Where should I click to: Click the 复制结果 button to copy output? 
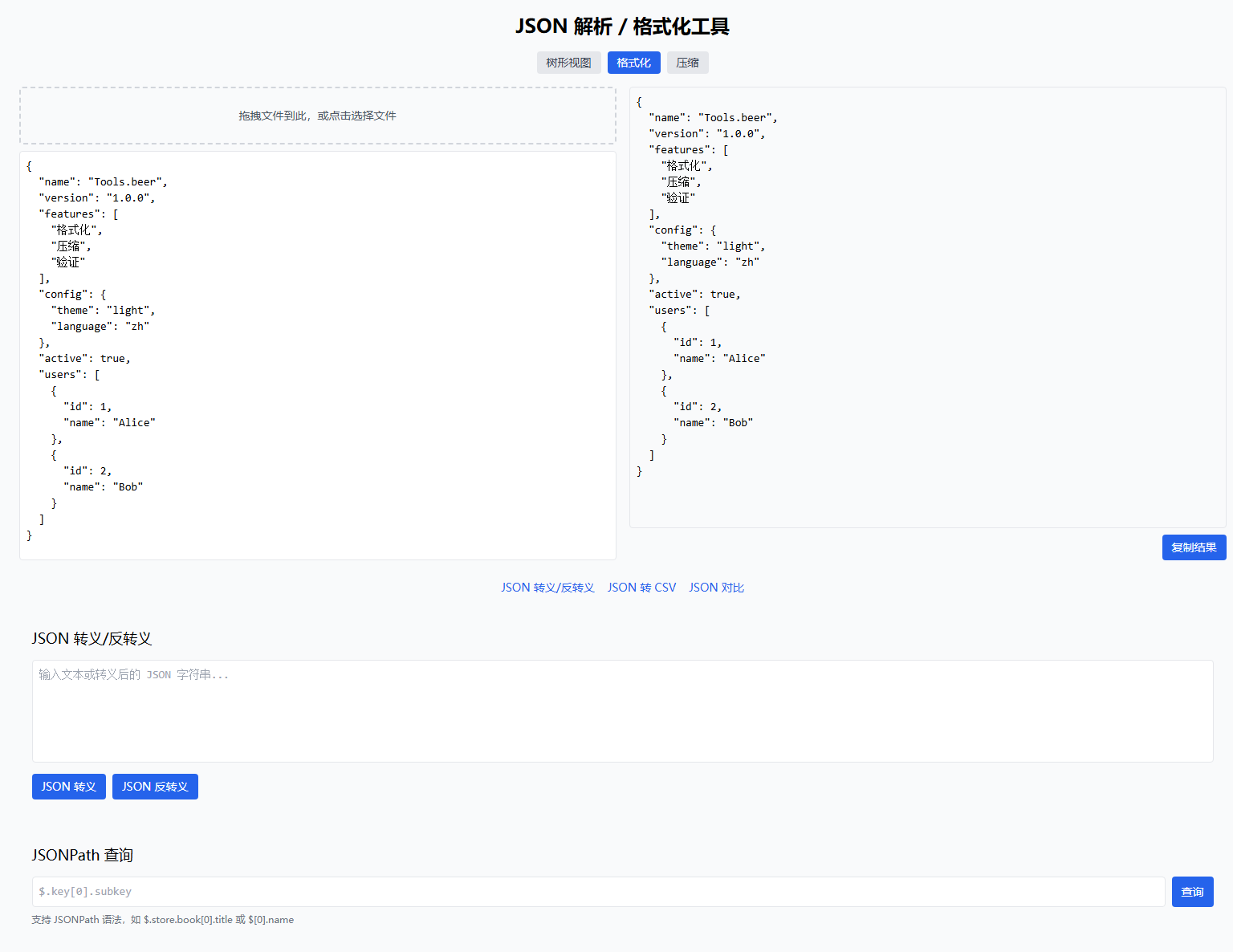pos(1194,547)
